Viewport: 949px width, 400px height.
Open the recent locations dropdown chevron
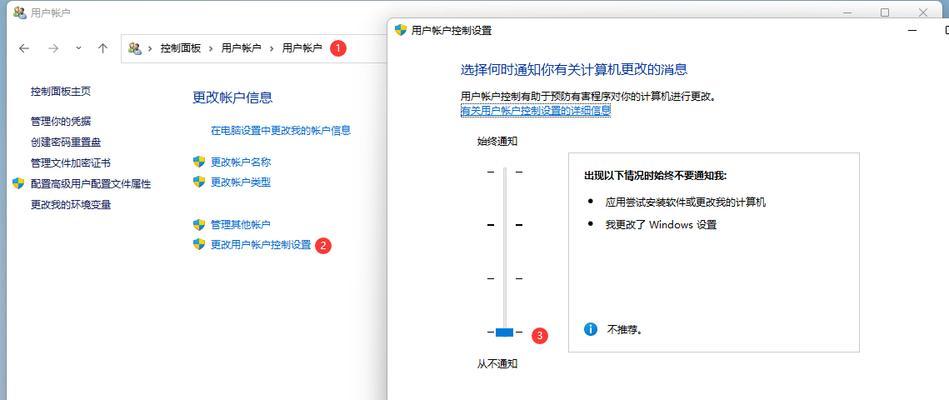(78, 48)
